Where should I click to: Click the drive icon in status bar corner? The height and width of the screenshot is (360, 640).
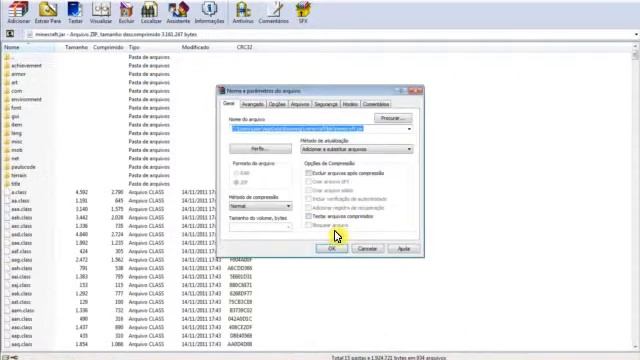tap(6, 357)
